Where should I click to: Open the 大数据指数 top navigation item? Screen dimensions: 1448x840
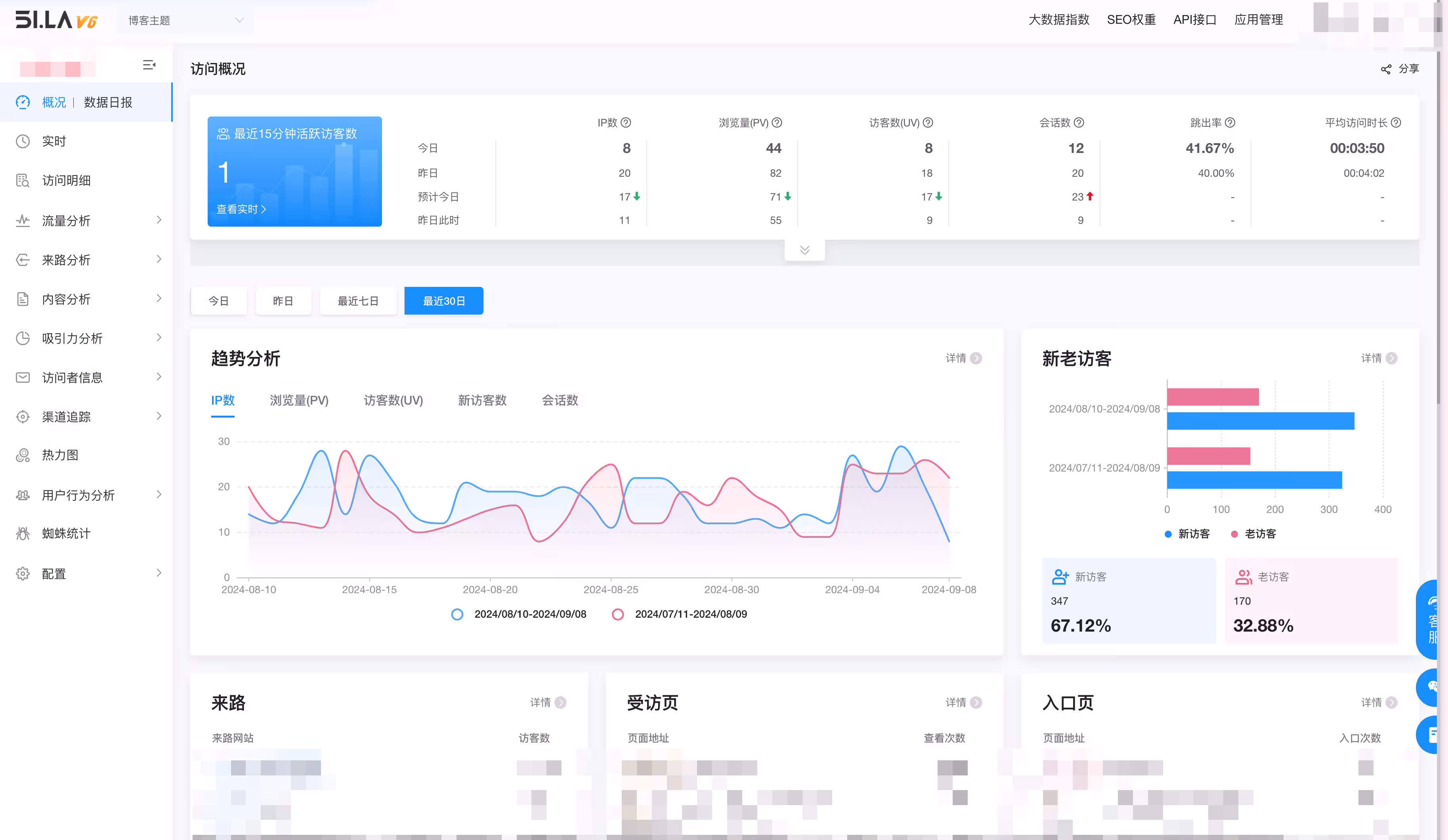coord(1059,19)
